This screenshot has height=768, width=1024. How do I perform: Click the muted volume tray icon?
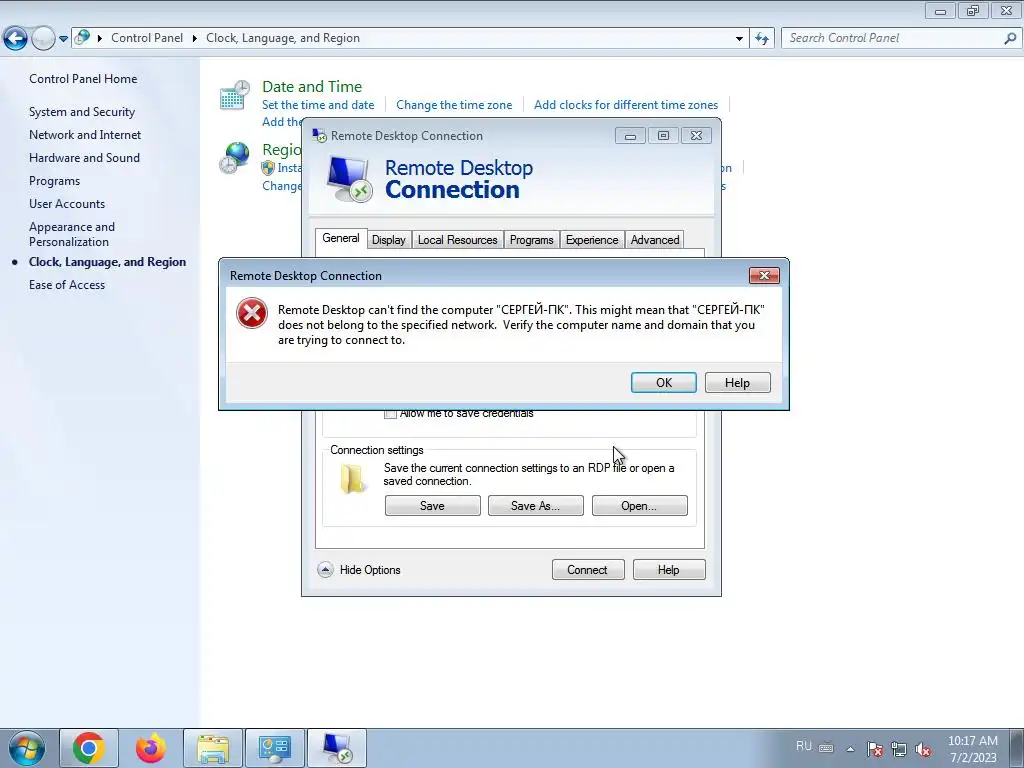923,749
